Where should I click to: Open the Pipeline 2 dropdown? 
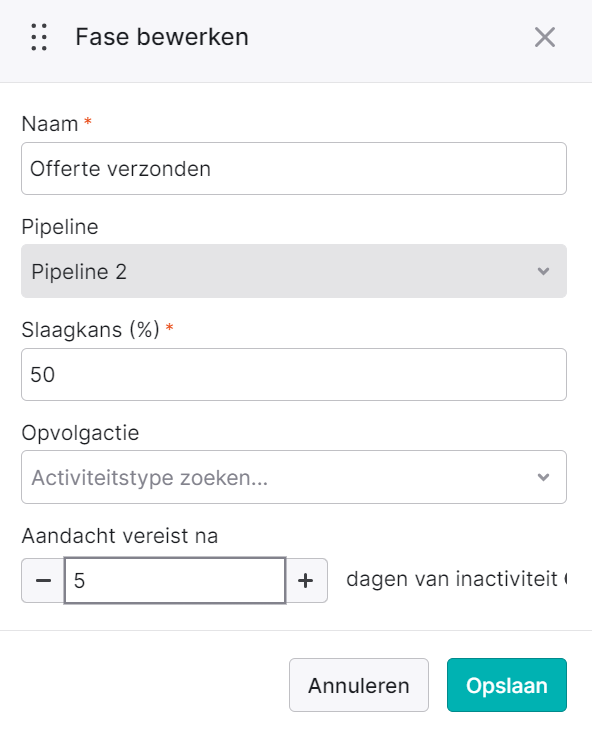click(x=294, y=271)
